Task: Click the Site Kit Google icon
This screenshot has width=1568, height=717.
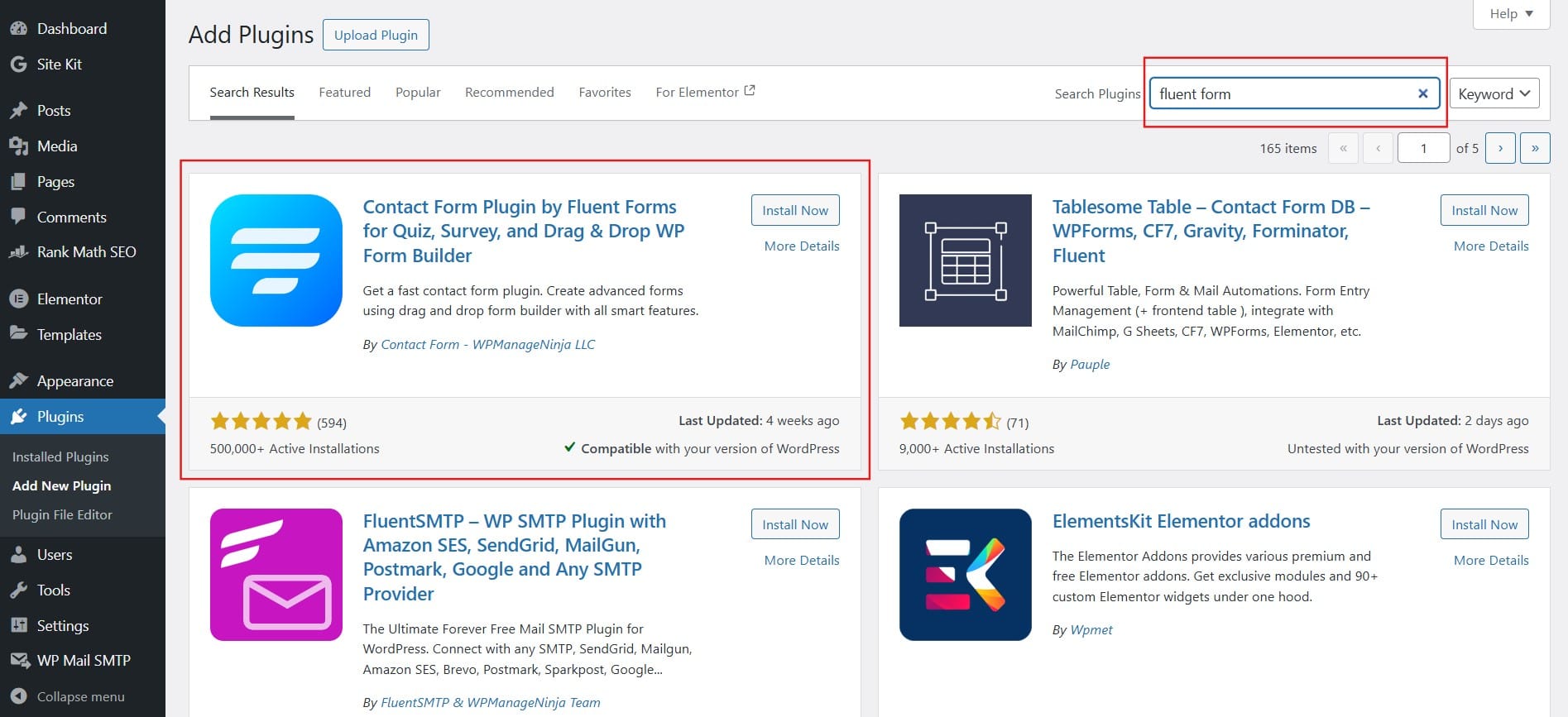Action: coord(19,64)
